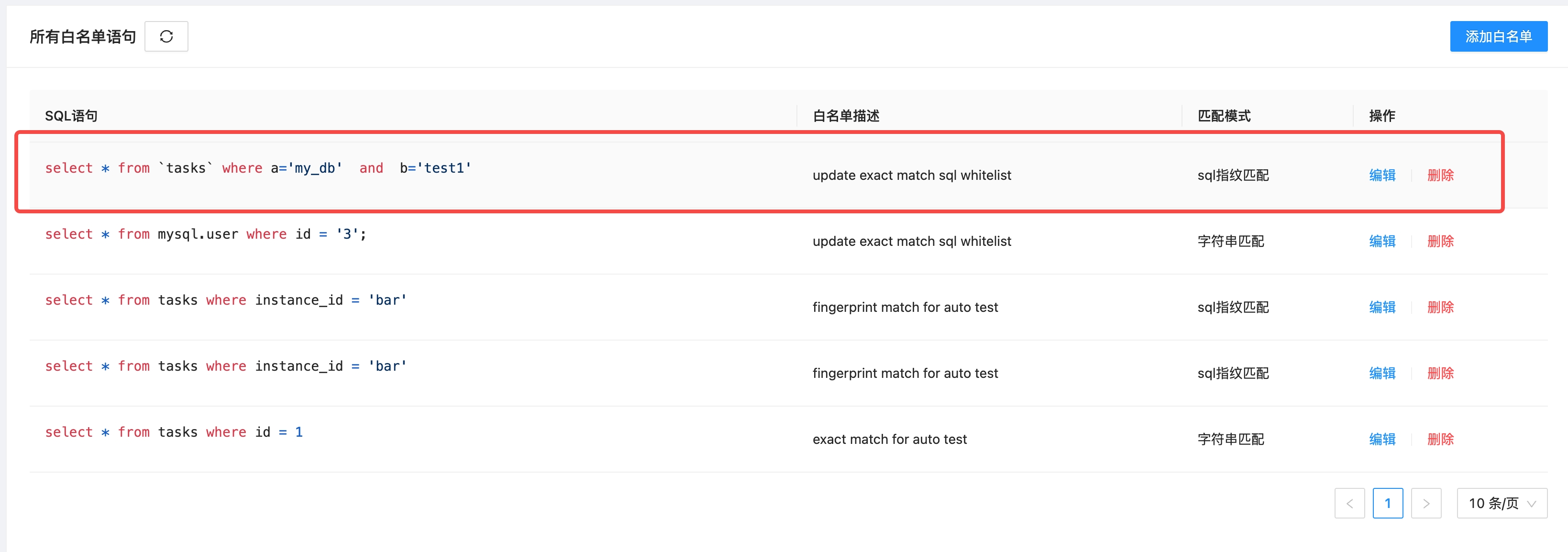Click the 添加白名单 button
1568x552 pixels.
pos(1498,36)
